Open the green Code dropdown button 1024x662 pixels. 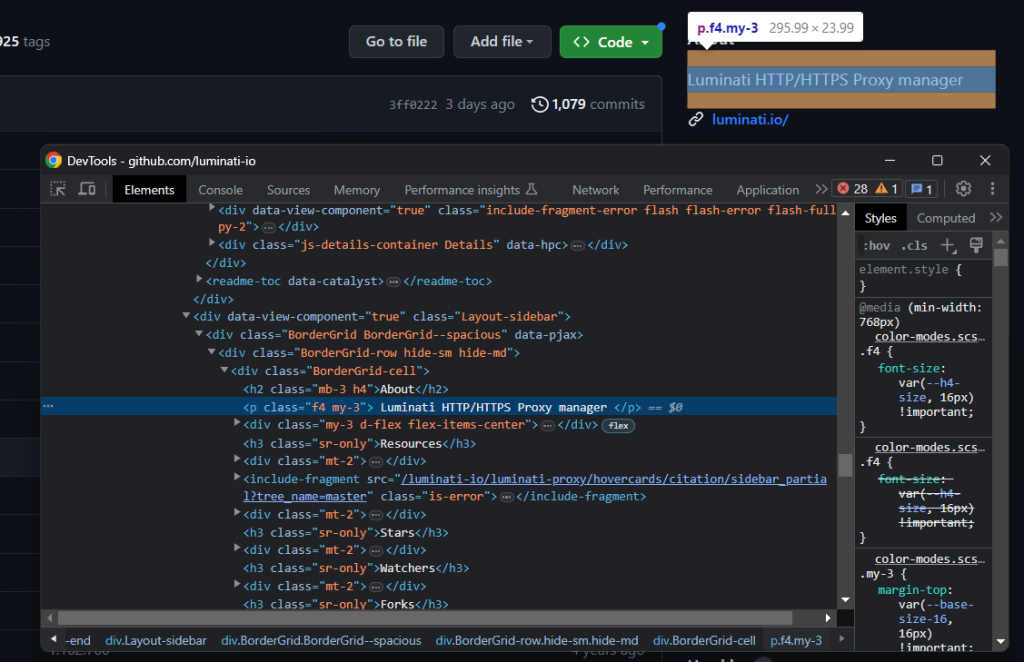pos(611,42)
